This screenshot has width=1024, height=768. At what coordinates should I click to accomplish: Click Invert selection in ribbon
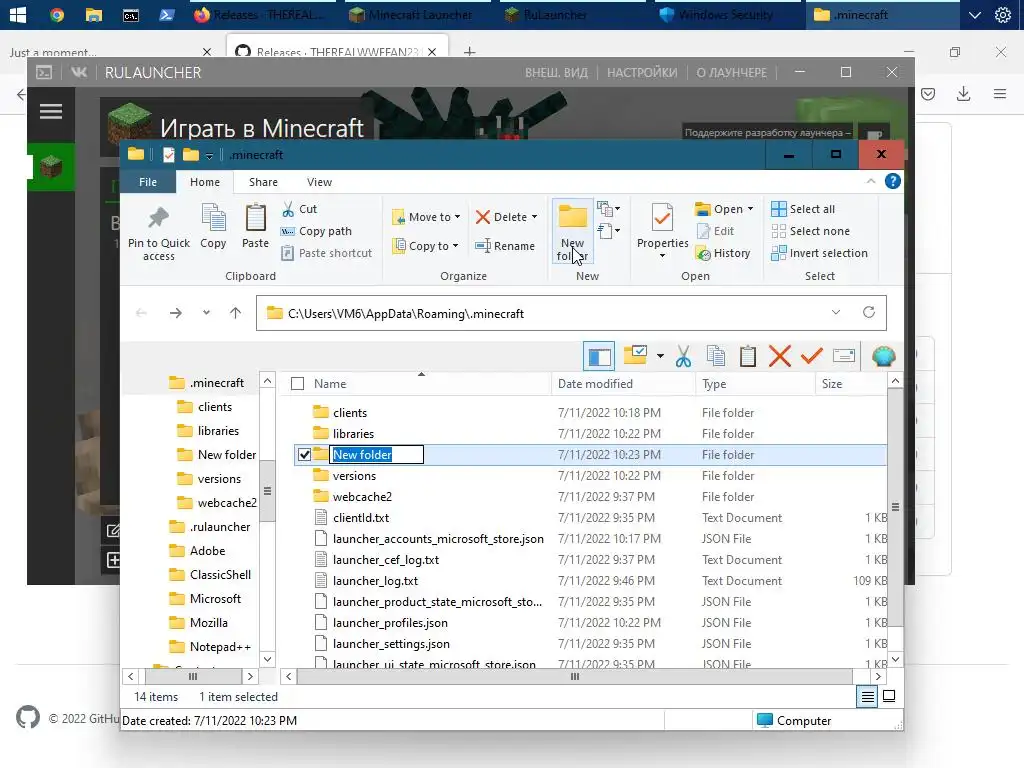pos(819,253)
